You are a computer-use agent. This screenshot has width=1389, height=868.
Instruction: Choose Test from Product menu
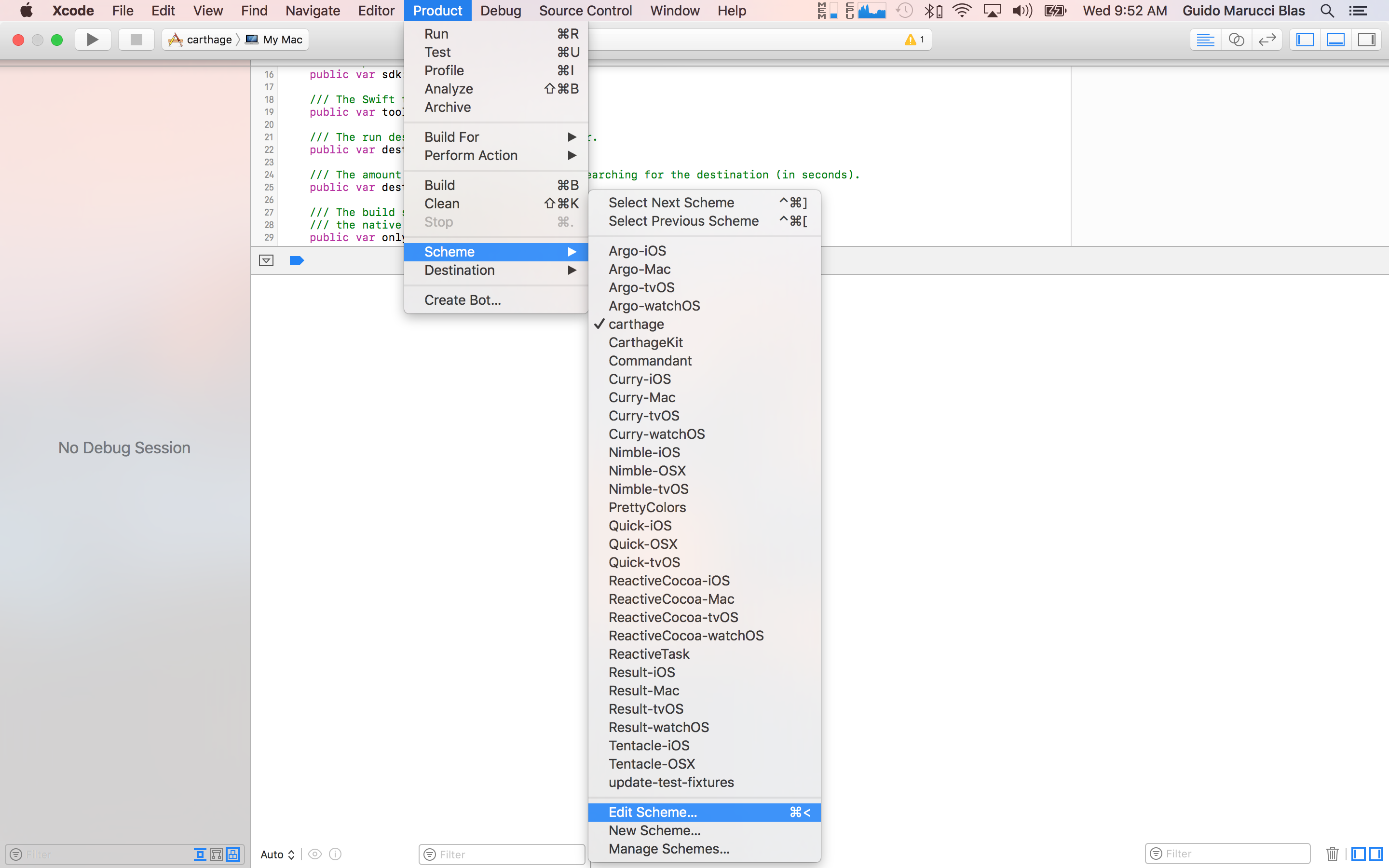click(496, 52)
